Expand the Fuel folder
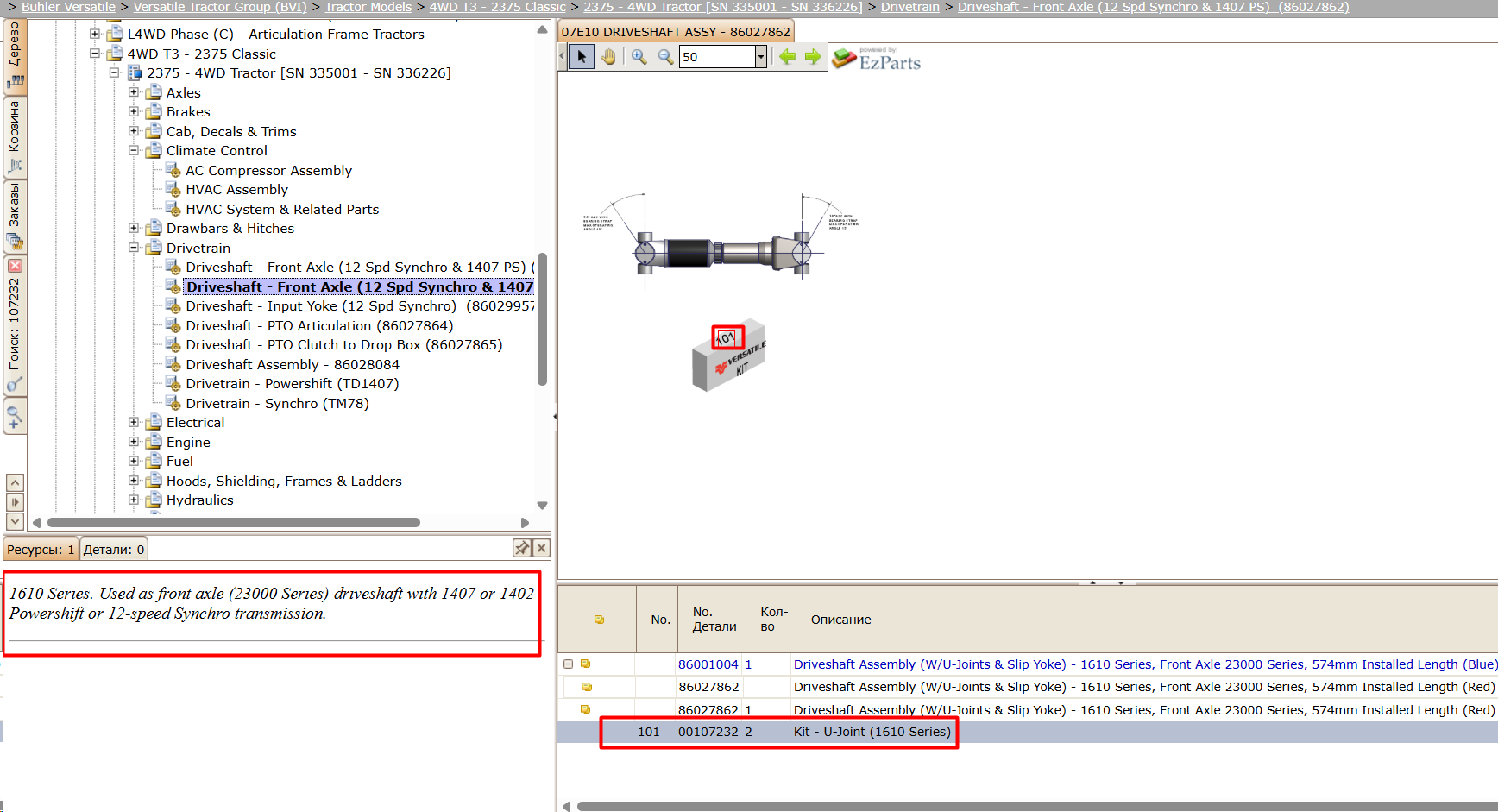1498x812 pixels. point(134,461)
